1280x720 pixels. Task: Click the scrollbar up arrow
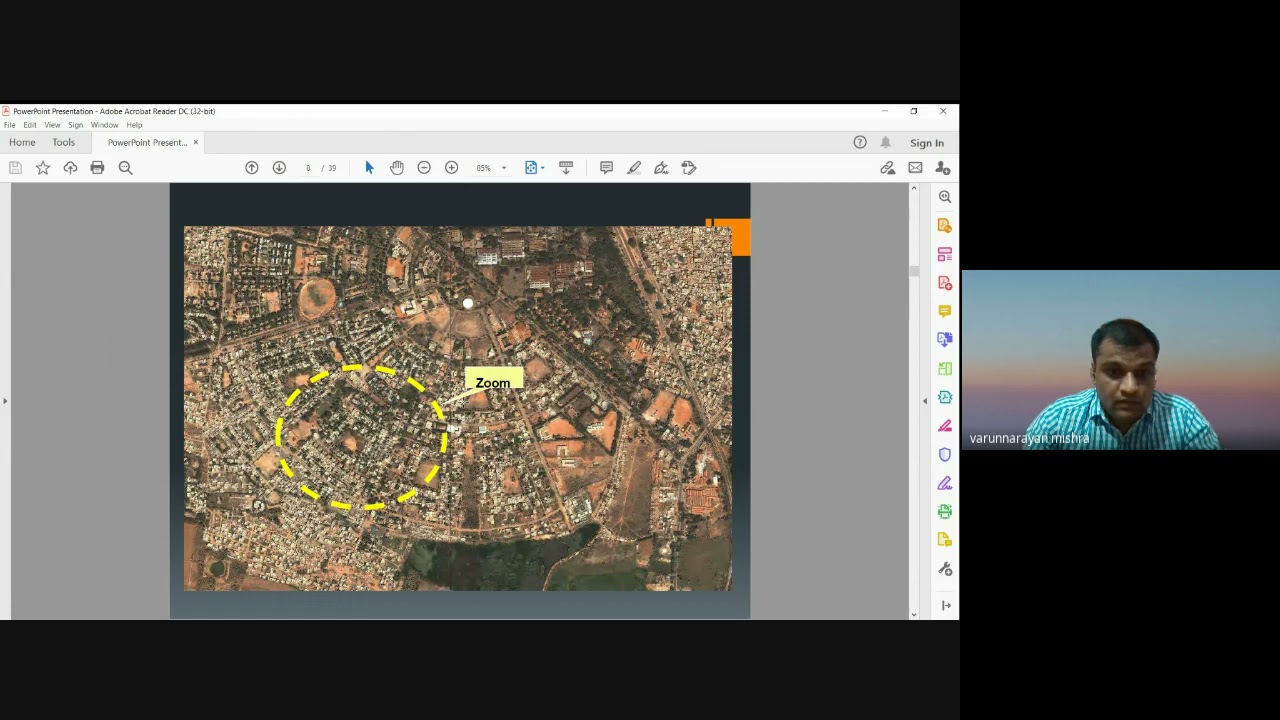tap(913, 188)
